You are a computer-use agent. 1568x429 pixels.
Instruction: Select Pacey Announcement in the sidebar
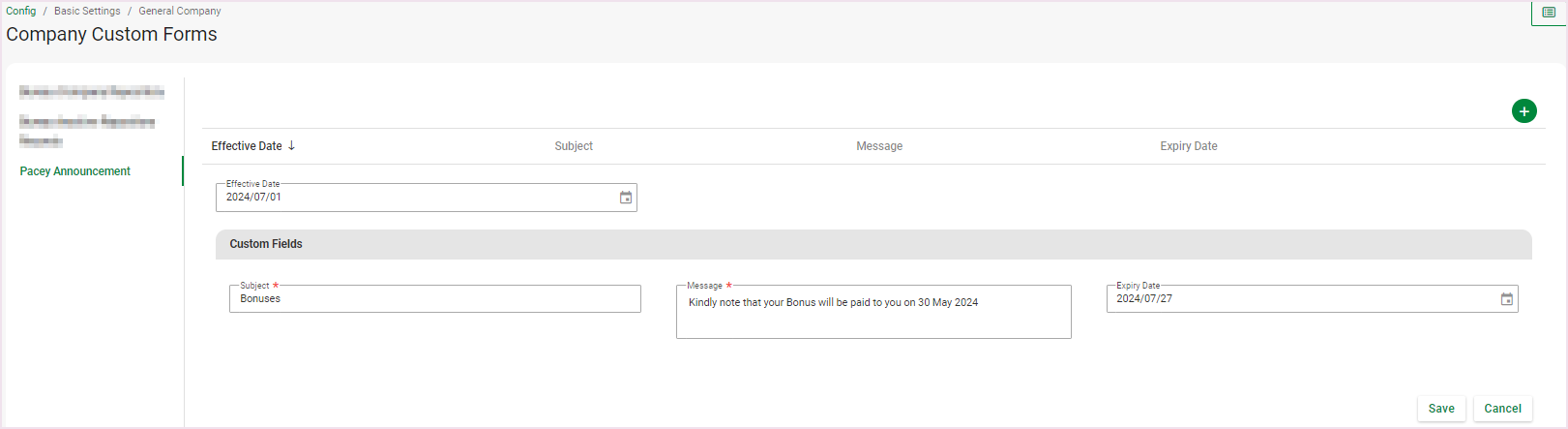pyautogui.click(x=75, y=171)
